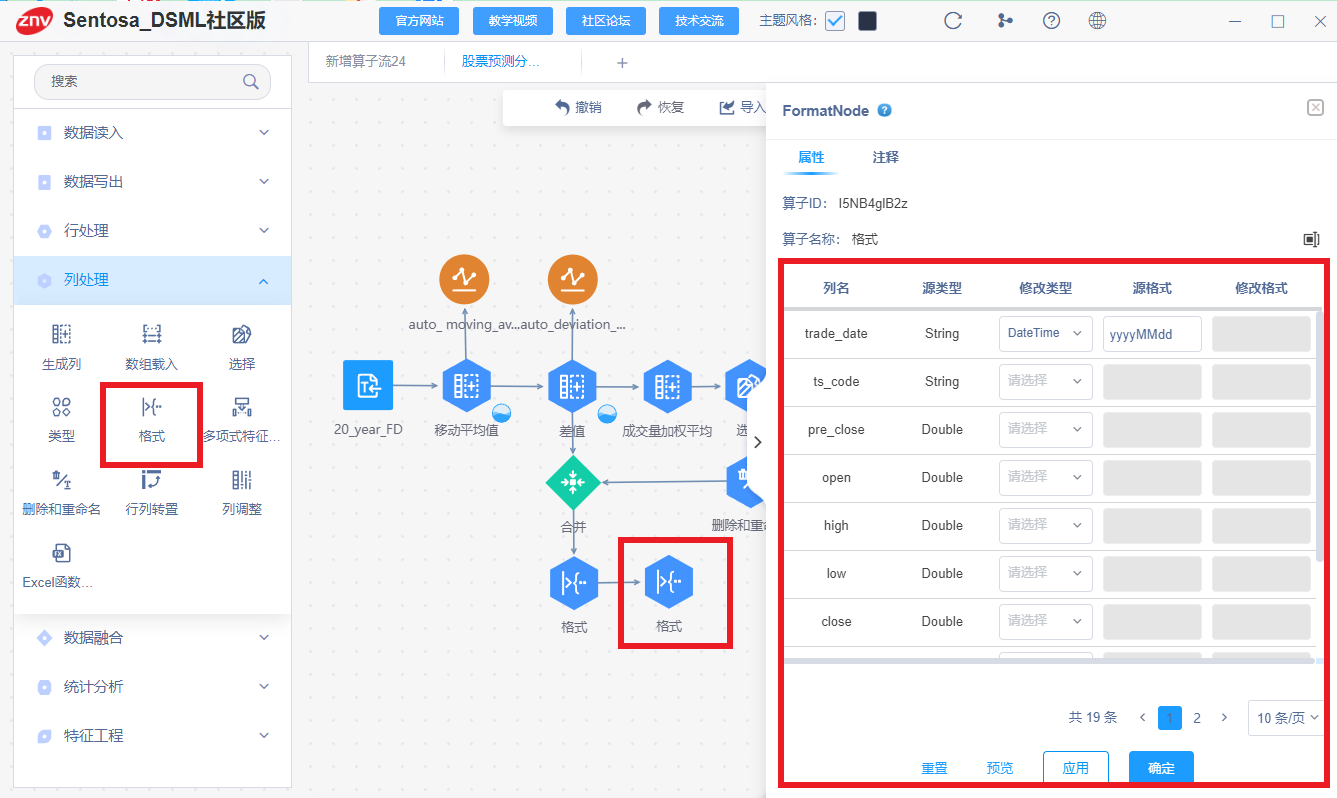Select the 类型 operator icon

(61, 407)
